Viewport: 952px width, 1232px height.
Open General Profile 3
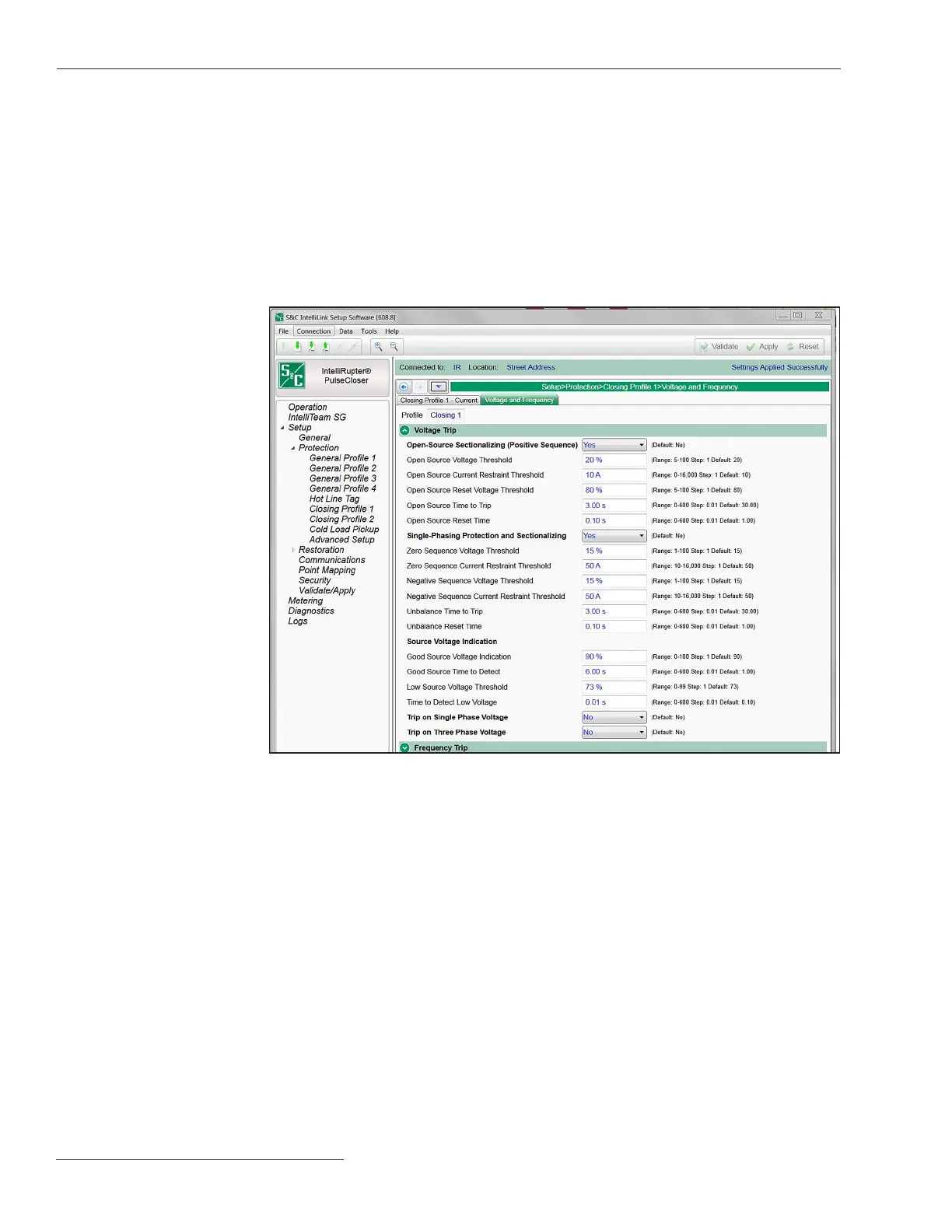point(342,478)
